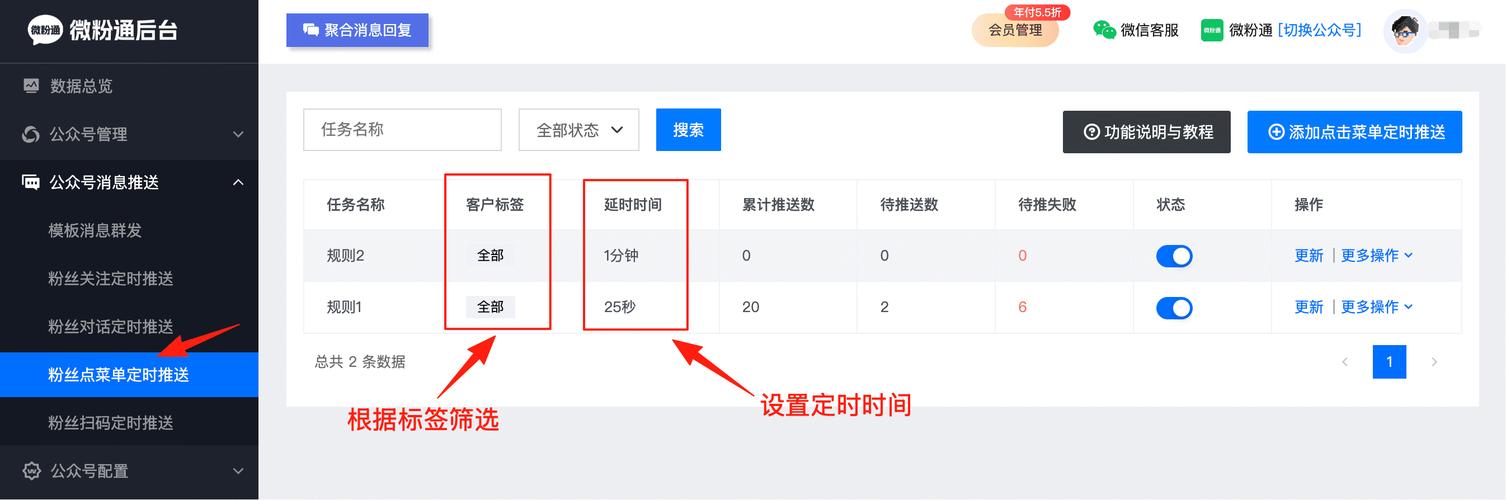
Task: Expand 更多操作 for 规则1
Action: [x=1377, y=307]
